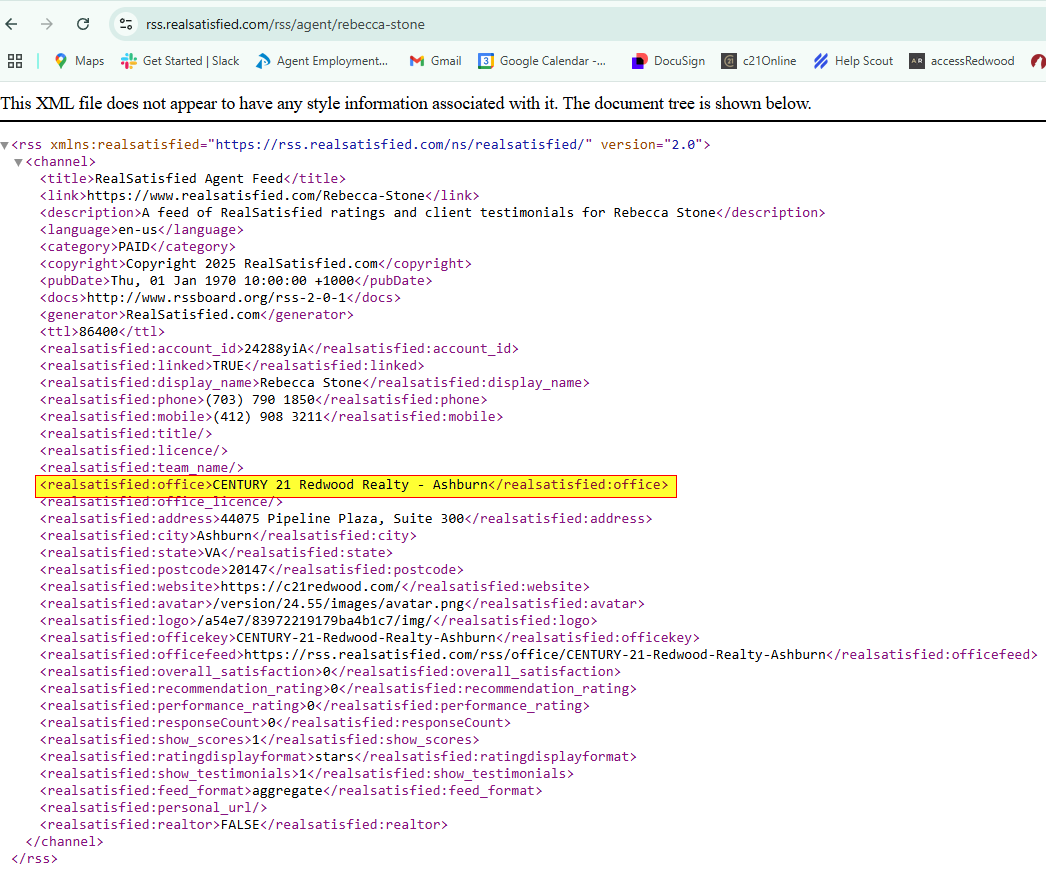Screen dimensions: 1046x871
Task: Click the city Ashburn line
Action: coord(228,536)
